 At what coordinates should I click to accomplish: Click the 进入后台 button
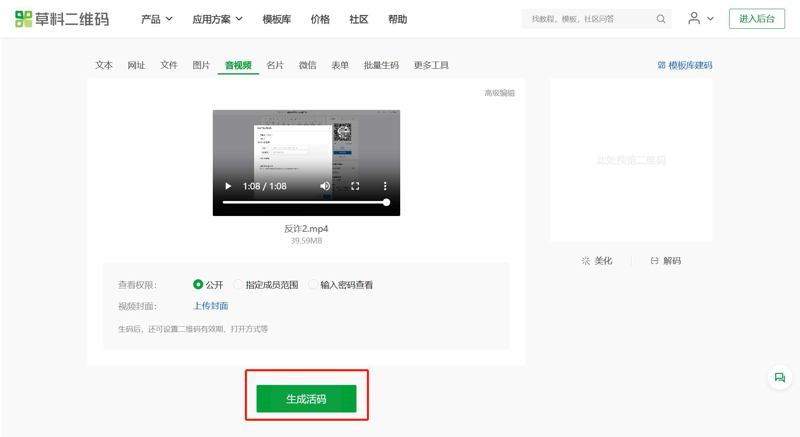point(757,19)
